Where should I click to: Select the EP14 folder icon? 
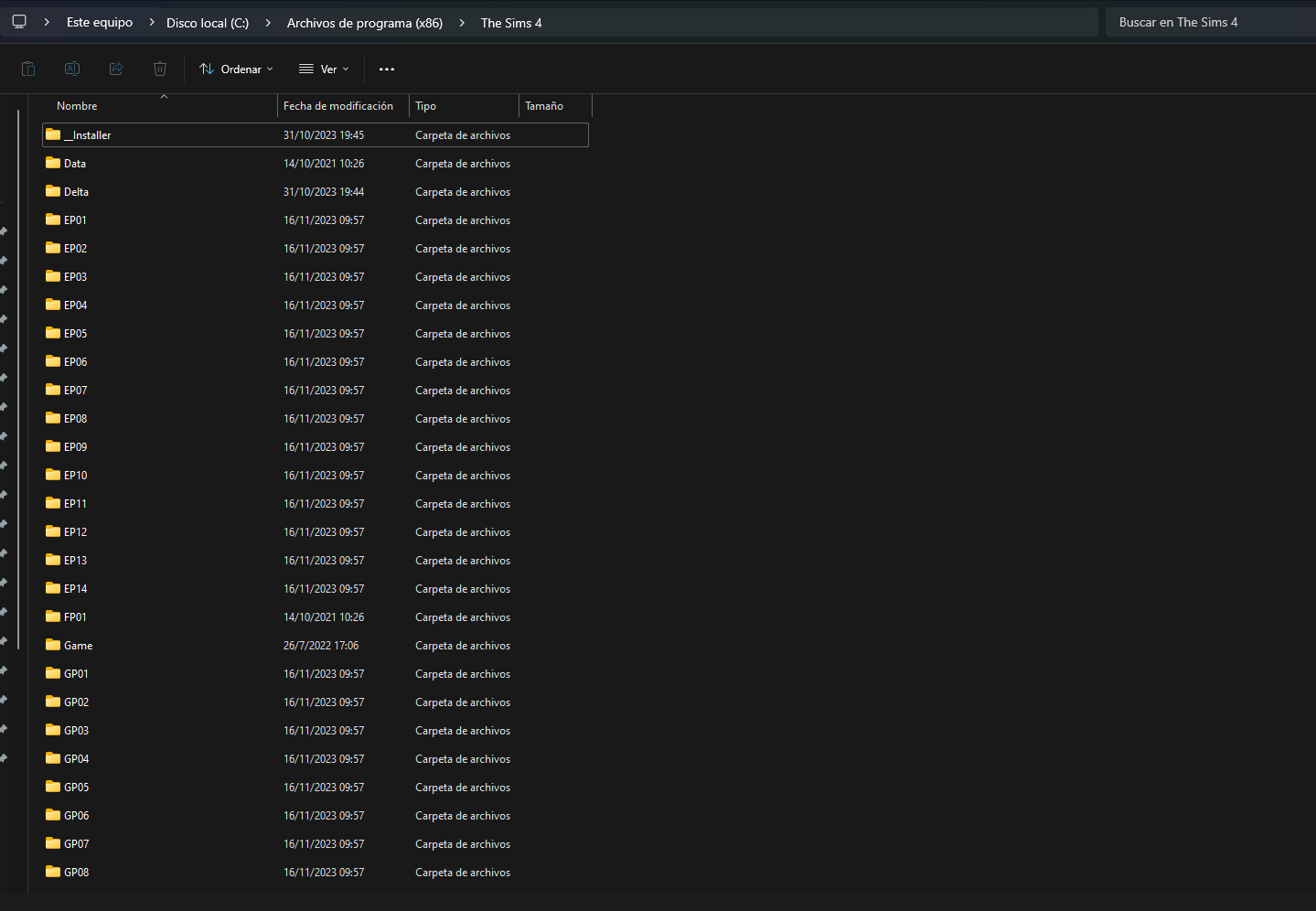[x=53, y=588]
